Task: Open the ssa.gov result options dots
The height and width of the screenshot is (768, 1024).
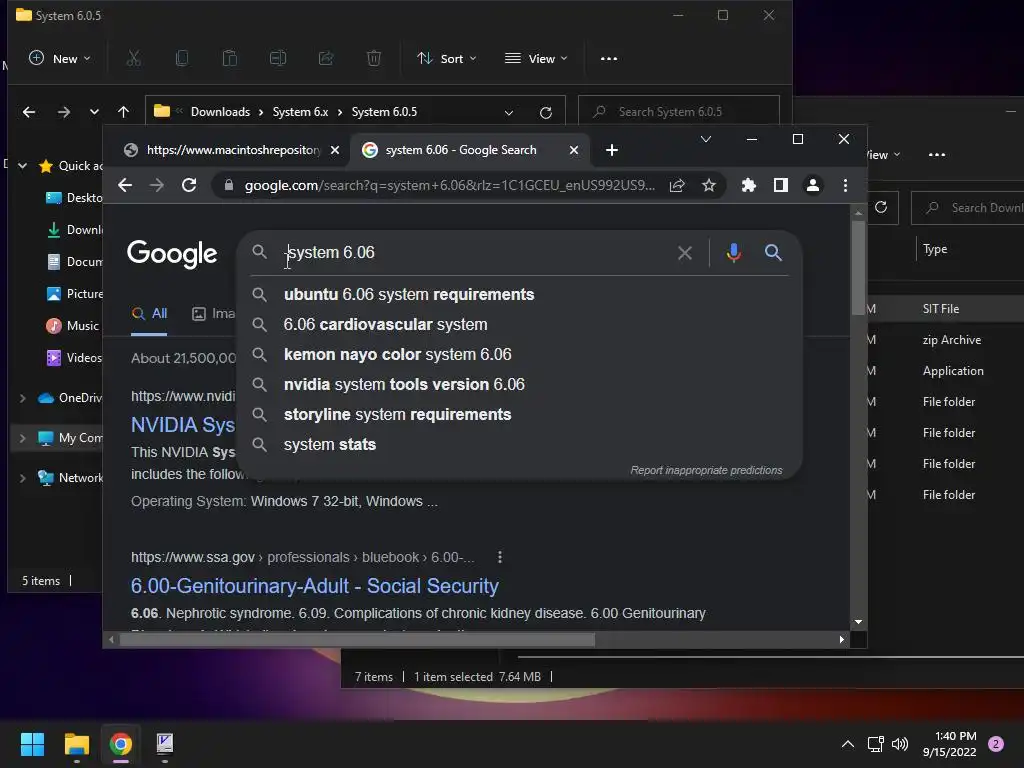Action: (500, 557)
